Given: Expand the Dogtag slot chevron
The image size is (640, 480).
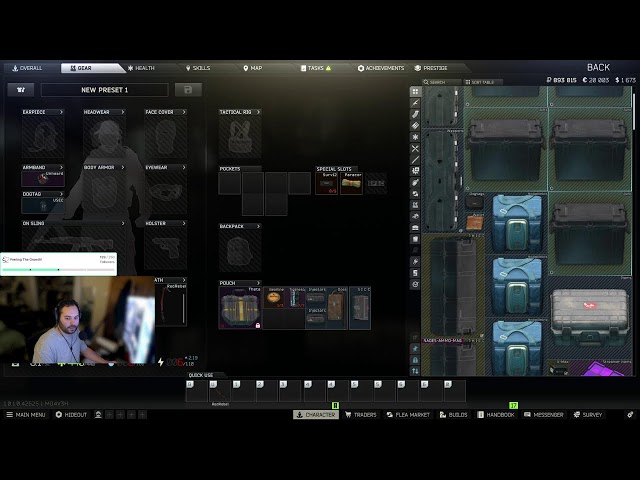Looking at the screenshot, I should click(x=61, y=194).
